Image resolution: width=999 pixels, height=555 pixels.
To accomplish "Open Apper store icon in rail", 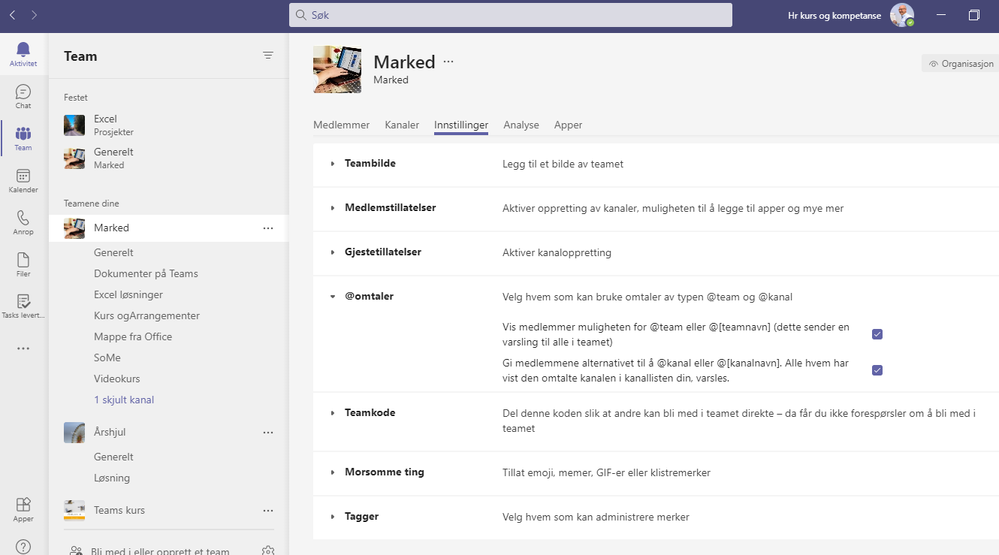I will (23, 509).
